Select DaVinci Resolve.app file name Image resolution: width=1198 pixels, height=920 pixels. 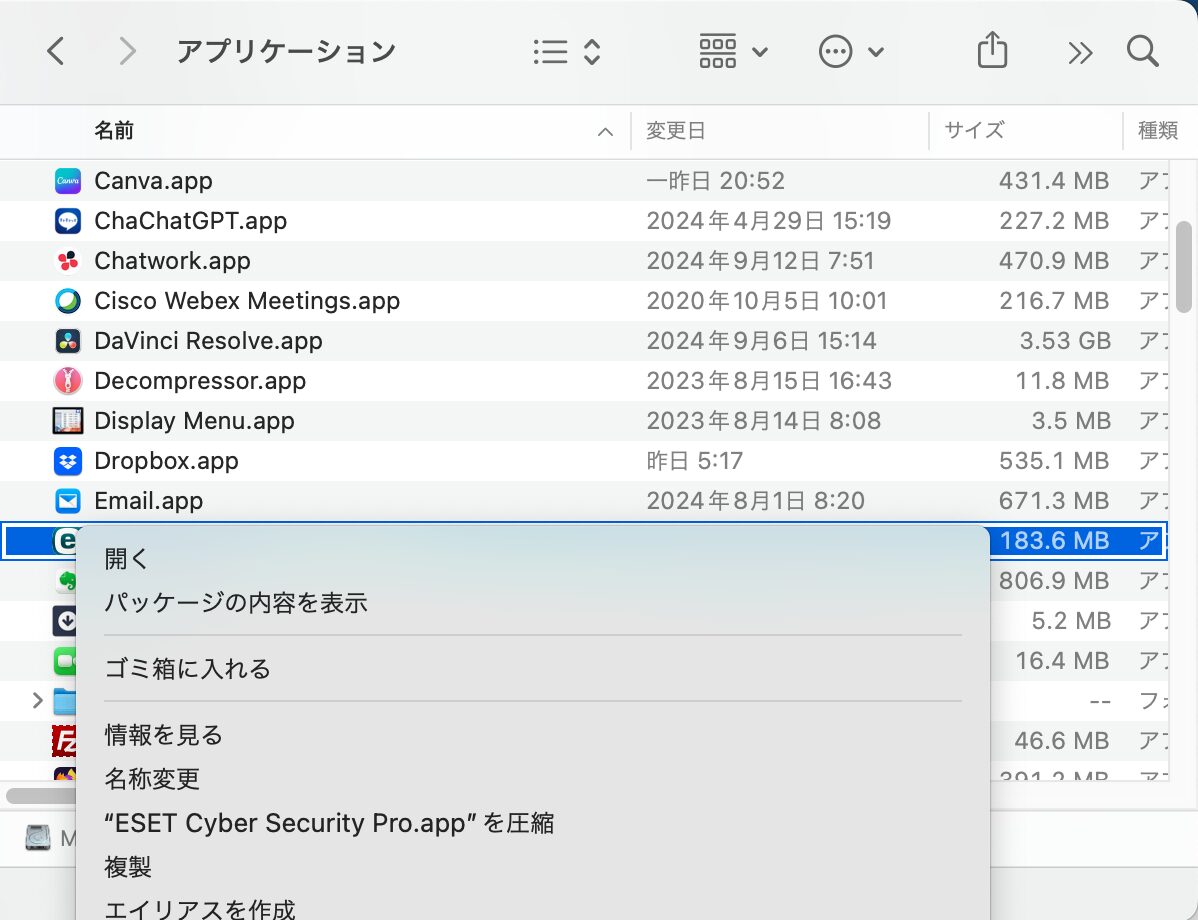[209, 341]
